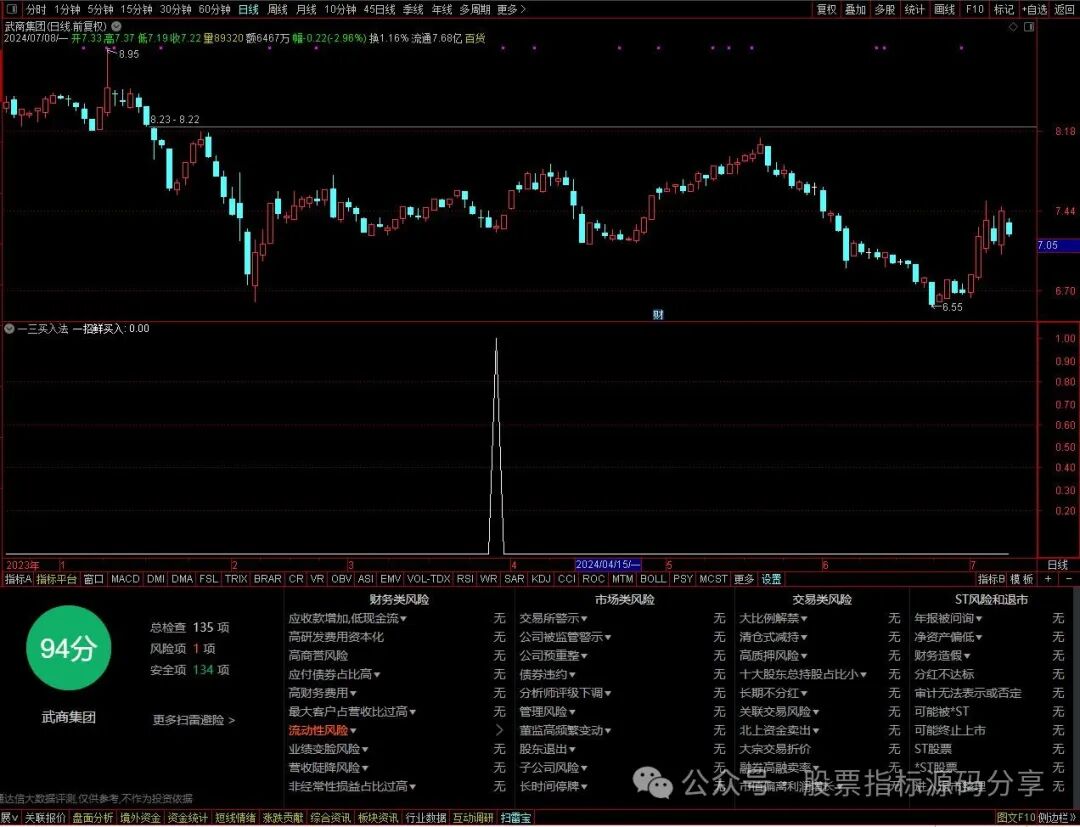Open indicator 设置 settings
Image resolution: width=1080 pixels, height=827 pixels.
771,579
